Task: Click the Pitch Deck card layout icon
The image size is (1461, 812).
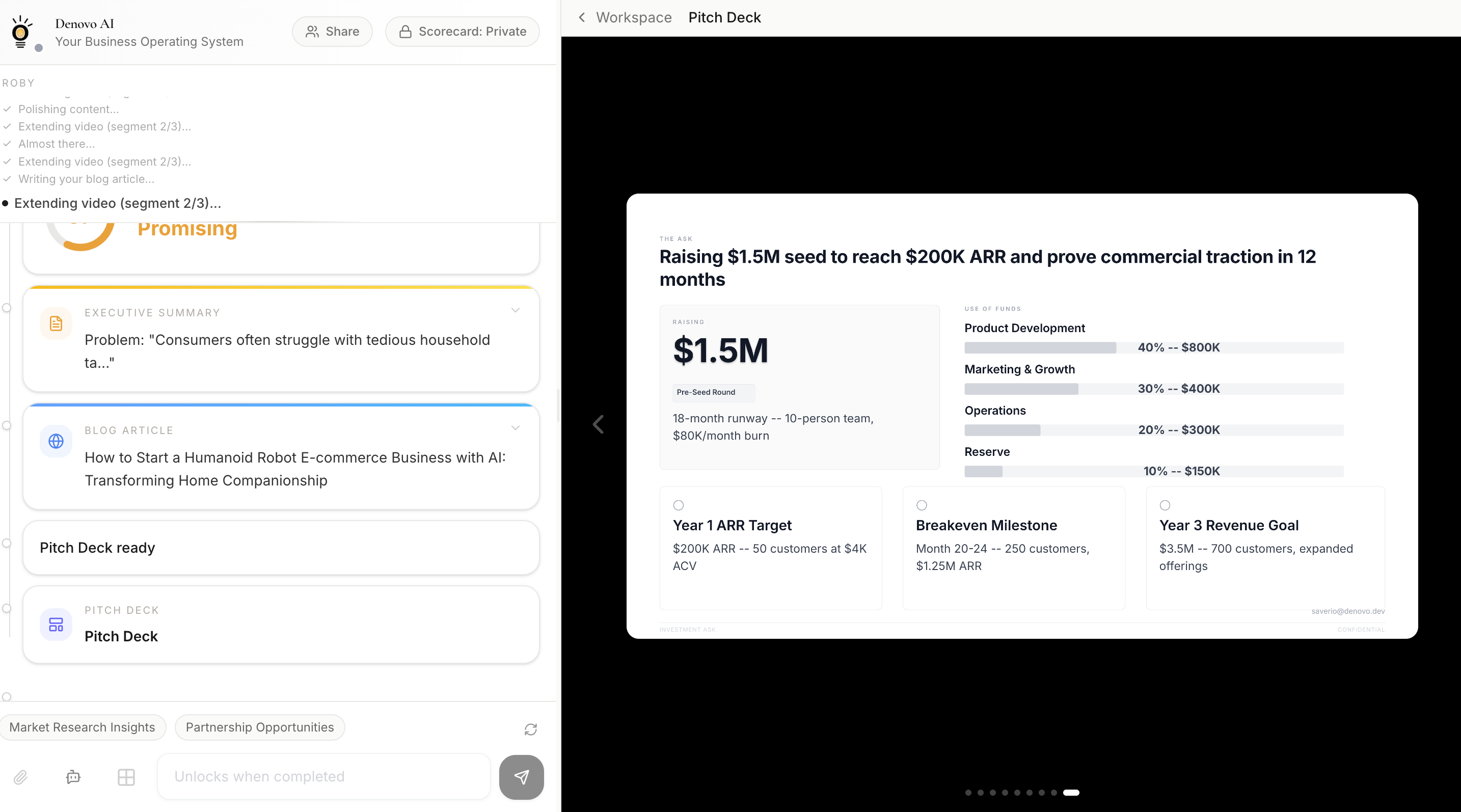Action: 56,625
